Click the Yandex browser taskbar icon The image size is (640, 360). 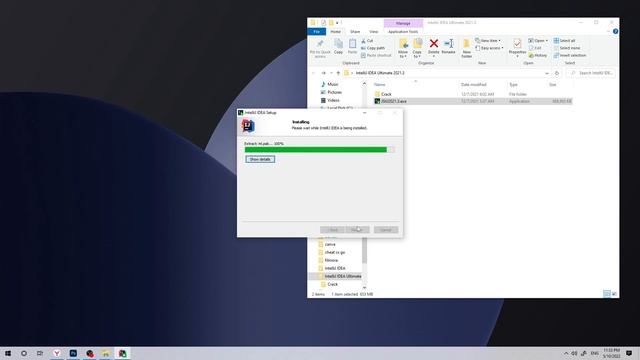(57, 353)
